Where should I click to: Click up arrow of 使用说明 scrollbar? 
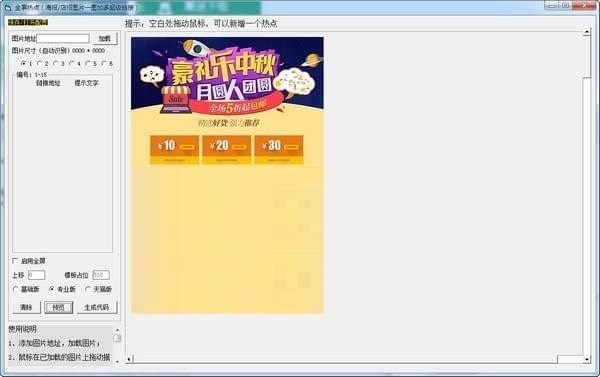(x=117, y=330)
